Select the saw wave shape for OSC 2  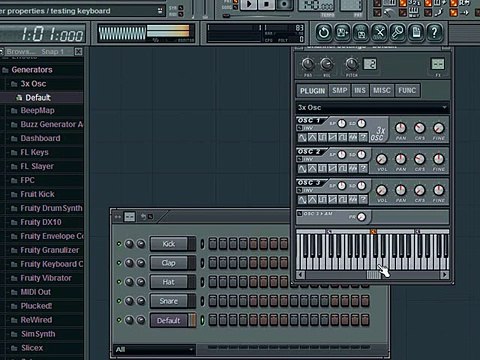332,168
